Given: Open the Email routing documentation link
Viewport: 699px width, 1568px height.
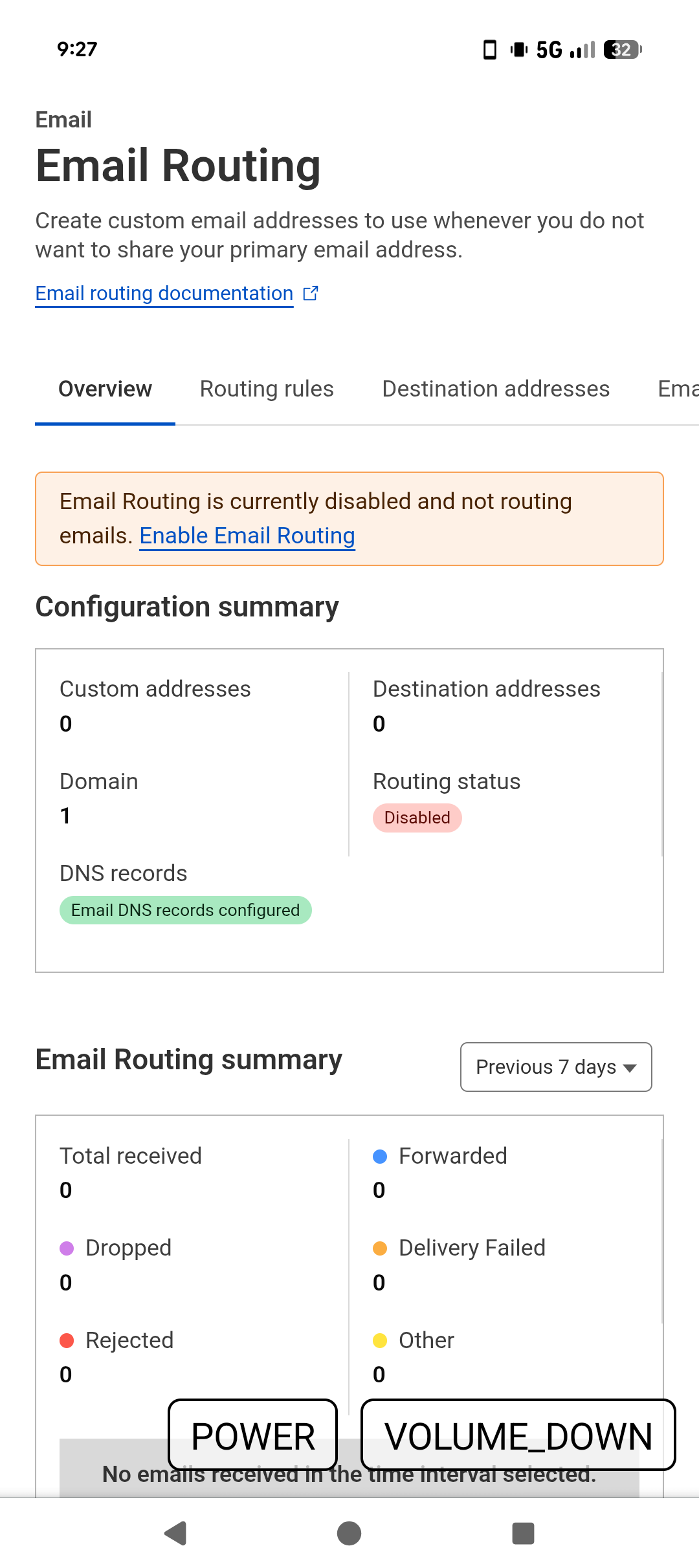Looking at the screenshot, I should click(x=164, y=293).
